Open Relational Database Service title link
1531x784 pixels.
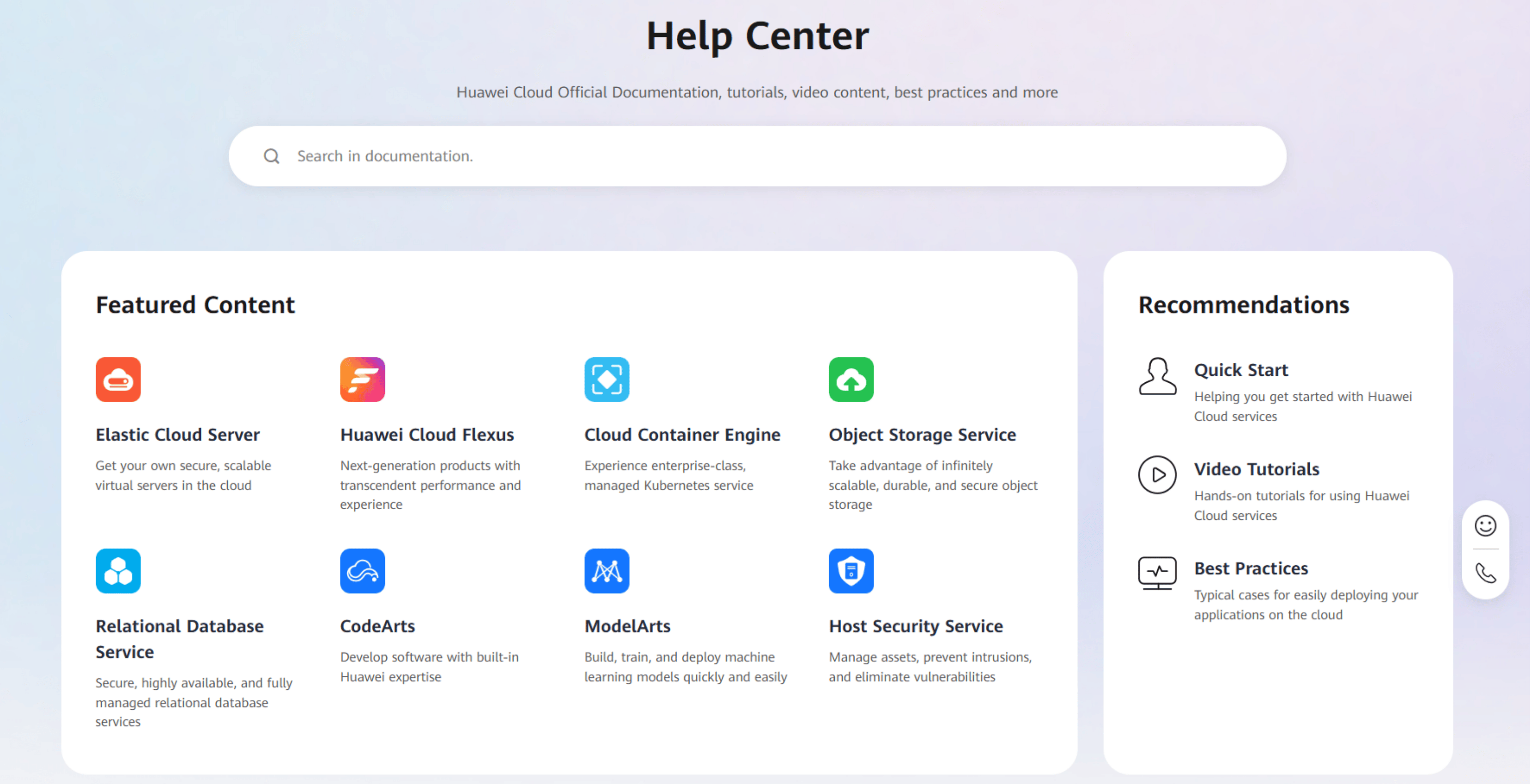point(180,639)
